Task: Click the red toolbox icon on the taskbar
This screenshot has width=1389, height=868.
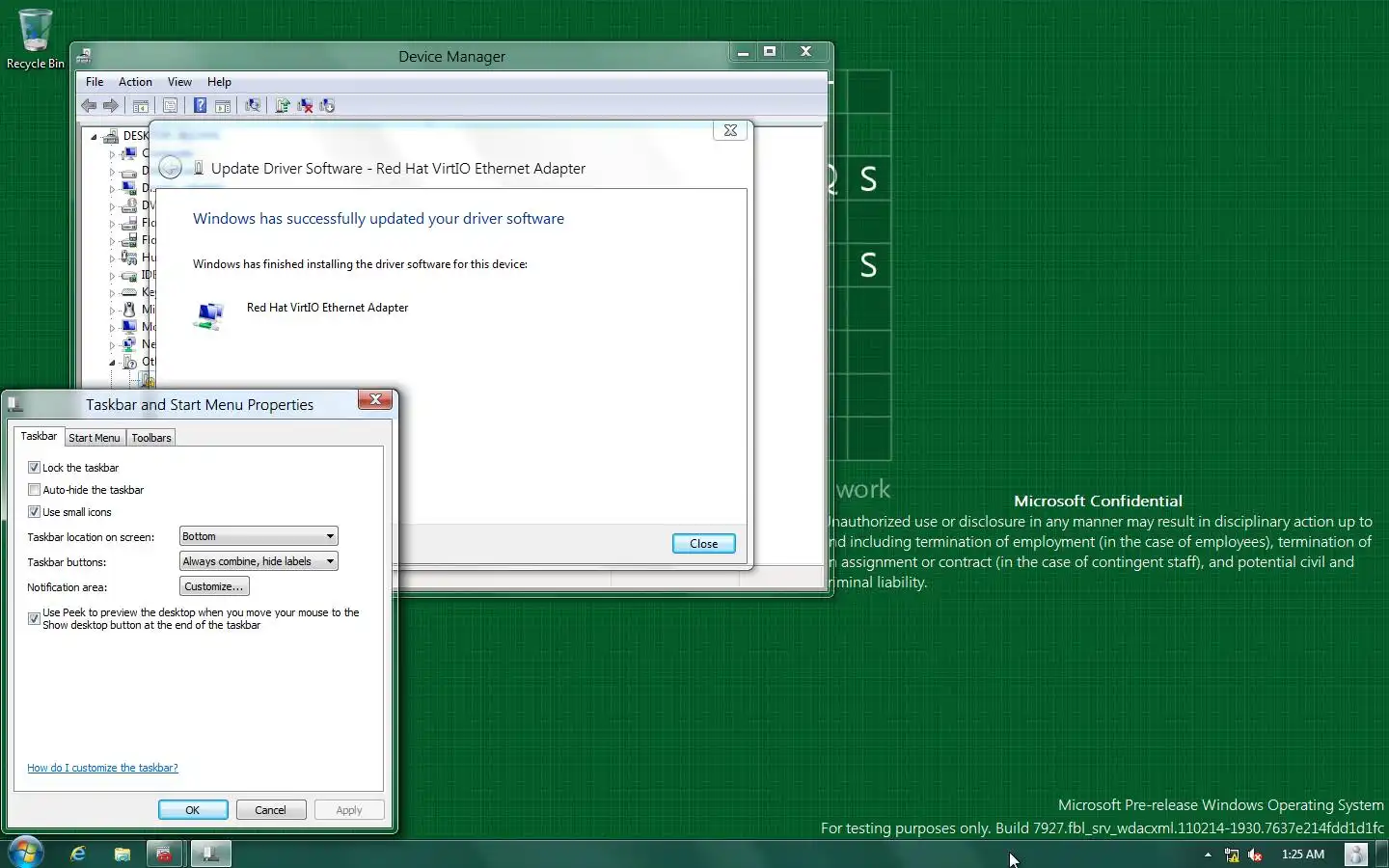Action: tap(165, 854)
